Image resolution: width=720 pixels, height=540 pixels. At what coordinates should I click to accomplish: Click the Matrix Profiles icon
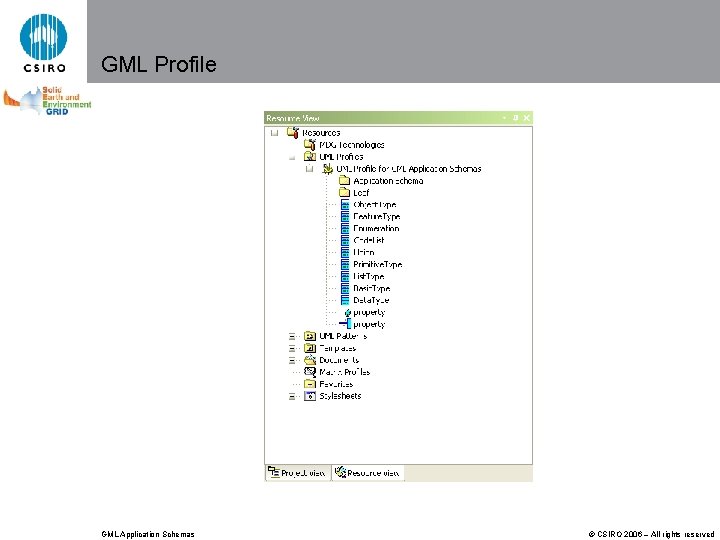pyautogui.click(x=310, y=372)
